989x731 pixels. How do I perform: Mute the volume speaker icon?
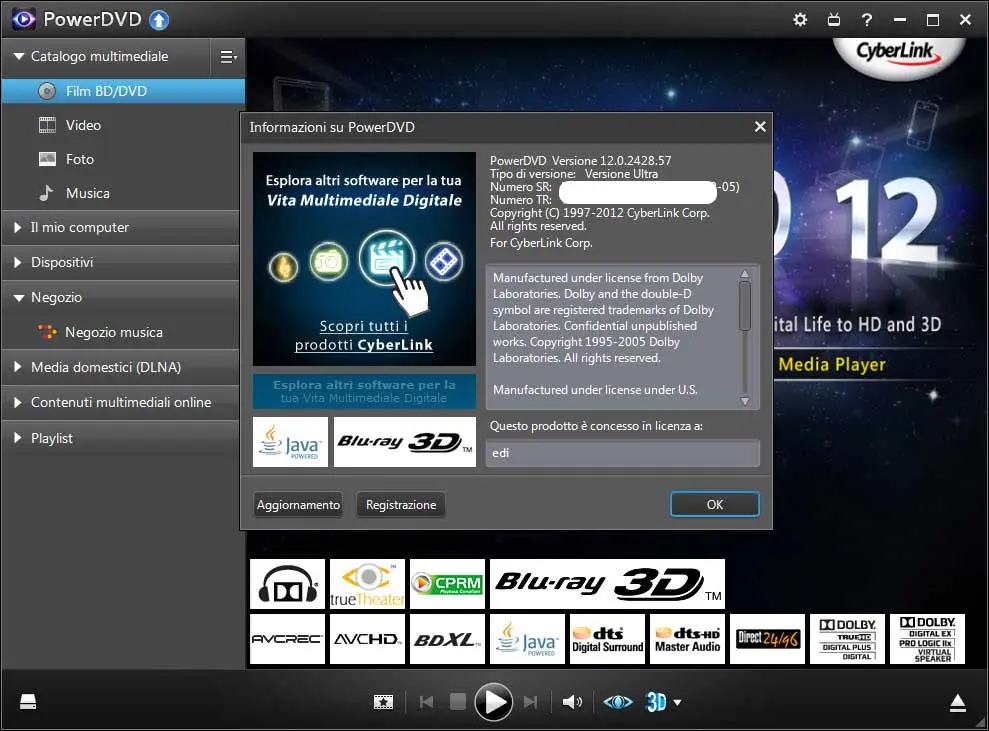tap(572, 702)
